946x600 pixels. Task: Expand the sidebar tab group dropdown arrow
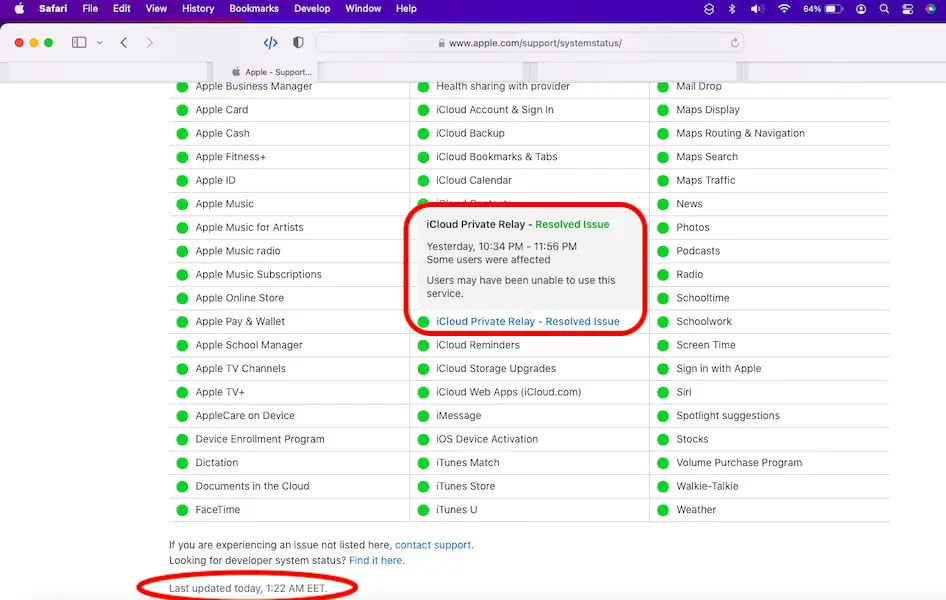(x=100, y=43)
